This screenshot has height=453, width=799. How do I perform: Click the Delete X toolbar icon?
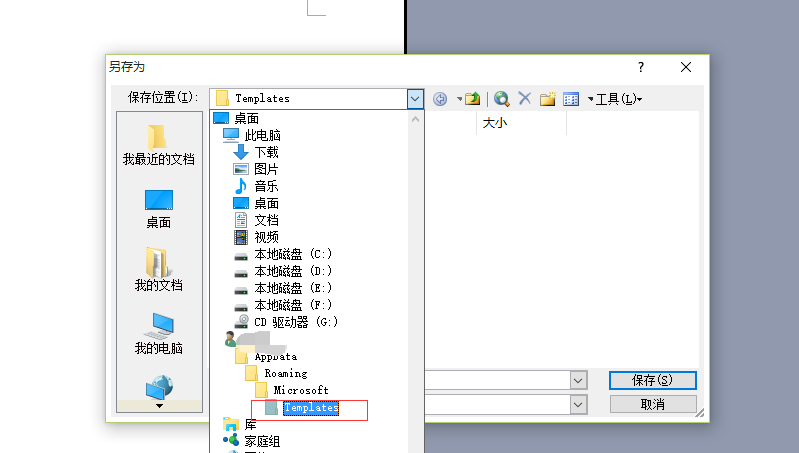pos(524,98)
